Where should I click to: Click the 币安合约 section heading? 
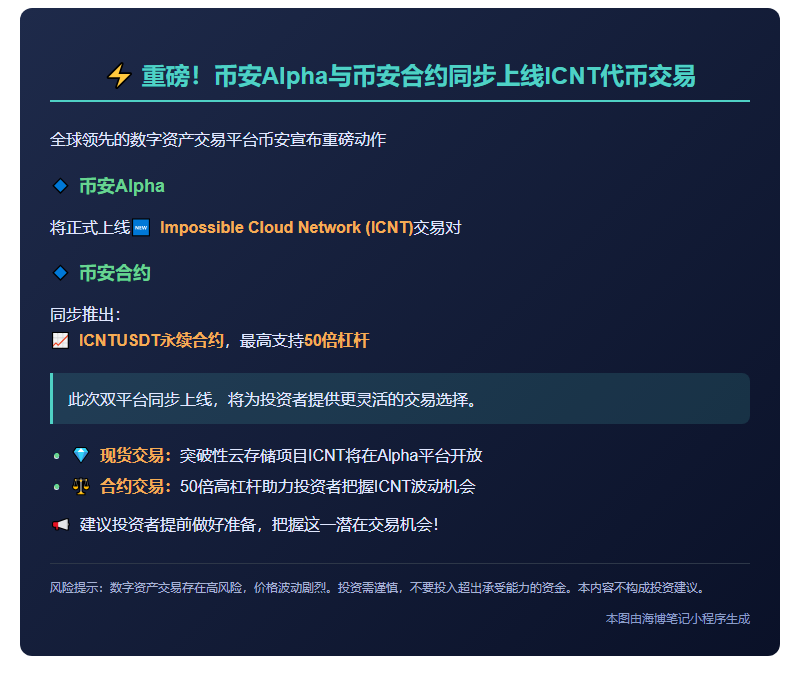pyautogui.click(x=115, y=273)
